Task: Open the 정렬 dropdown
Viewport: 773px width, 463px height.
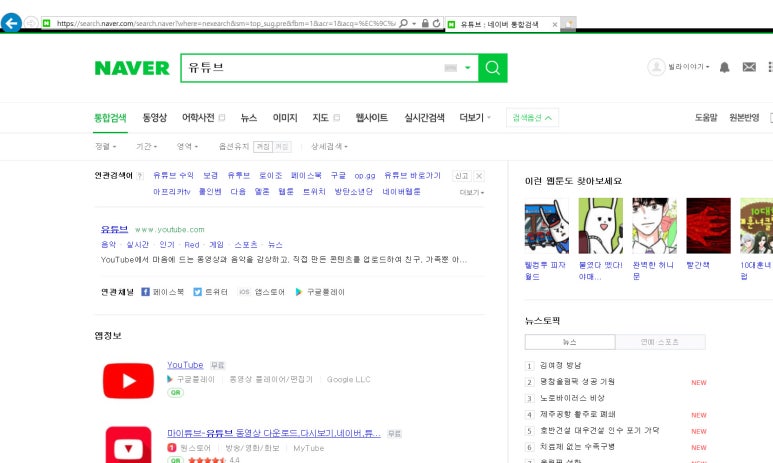Action: click(105, 146)
